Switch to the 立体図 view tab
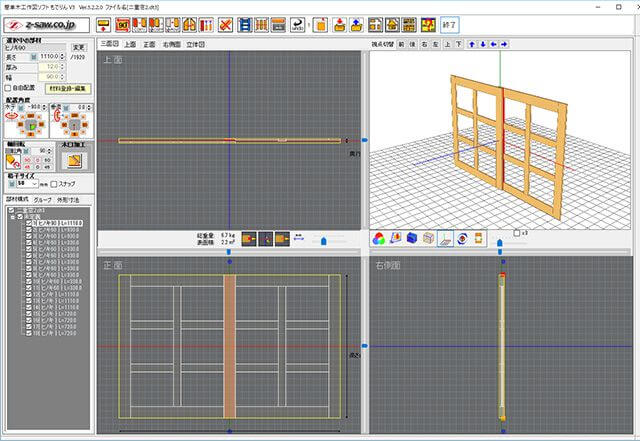Screen dimensions: 640x441 pyautogui.click(x=193, y=44)
